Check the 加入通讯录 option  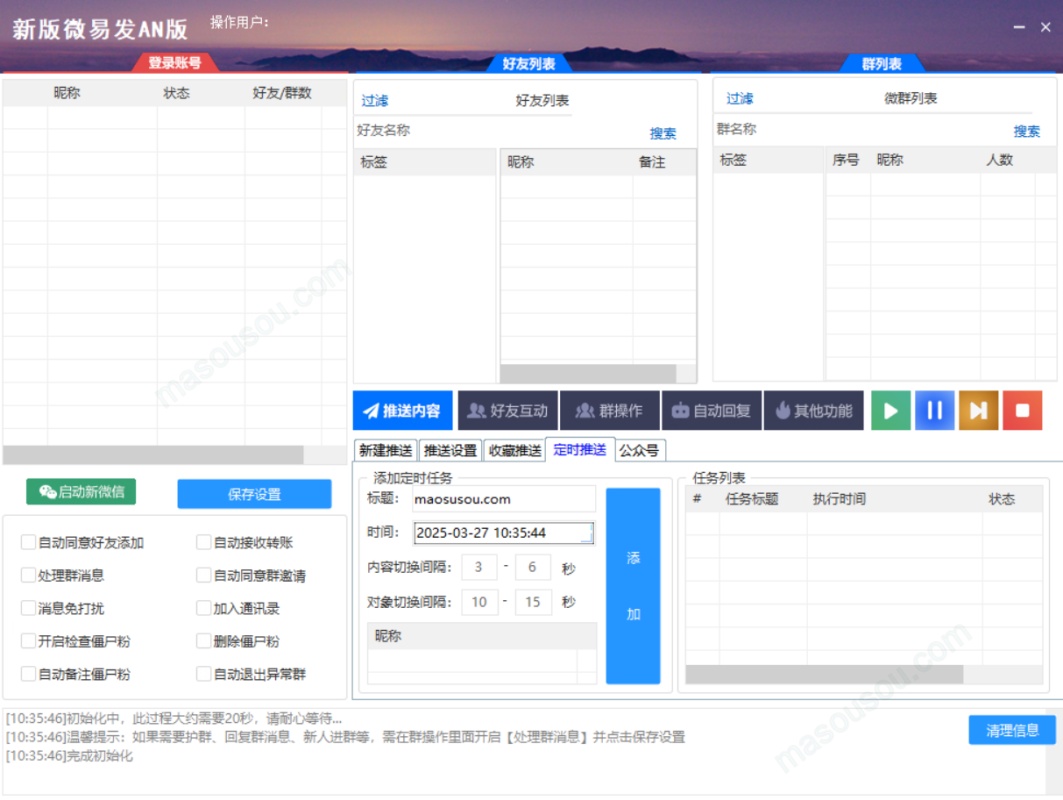point(203,608)
